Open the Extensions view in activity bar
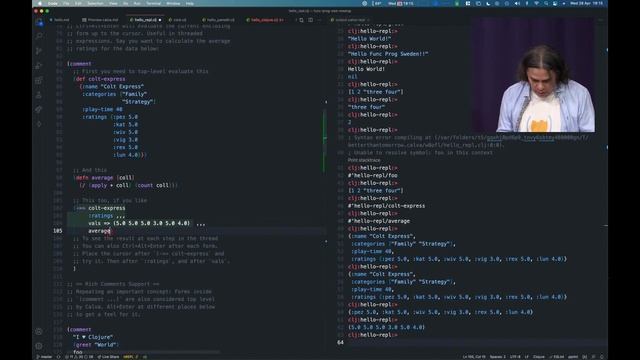The image size is (640, 360). [39, 80]
